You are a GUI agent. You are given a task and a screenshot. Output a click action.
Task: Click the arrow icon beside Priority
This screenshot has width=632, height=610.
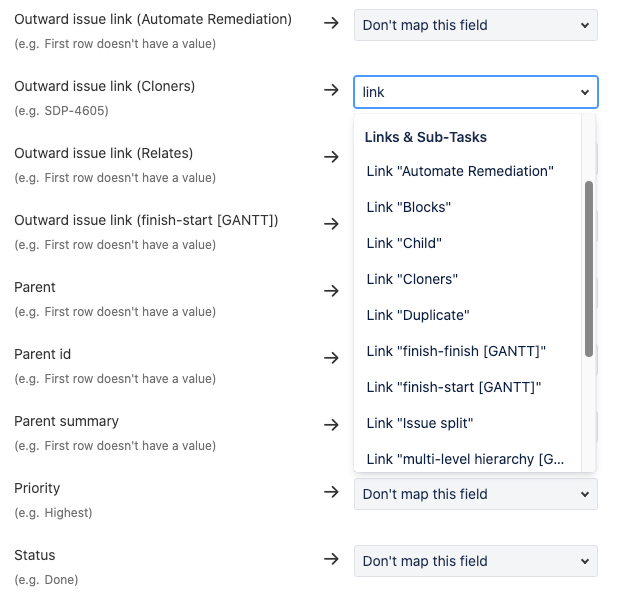click(331, 492)
